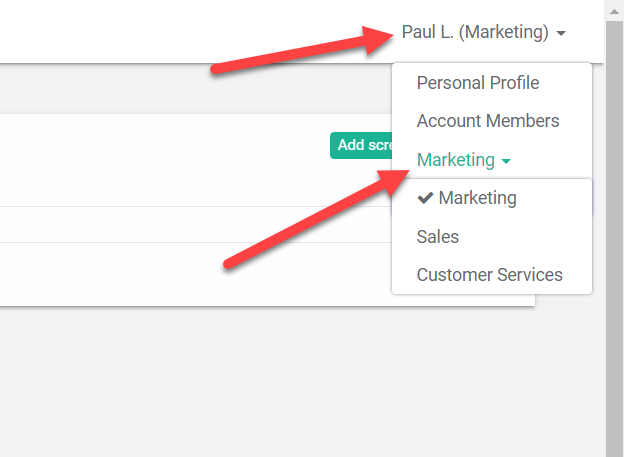
Task: Click the user name text Paul L.
Action: point(427,32)
